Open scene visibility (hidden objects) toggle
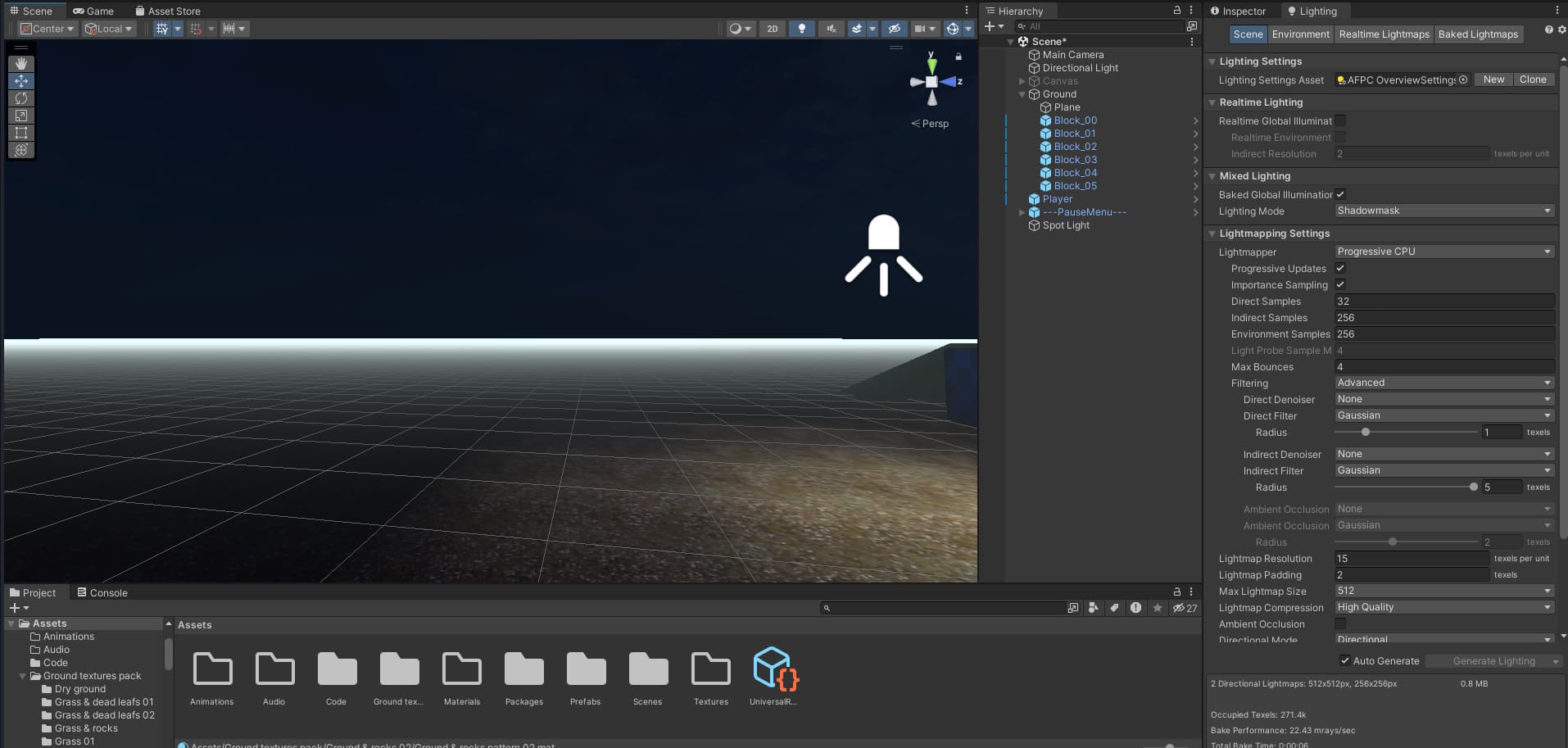Image resolution: width=1568 pixels, height=748 pixels. 892,28
